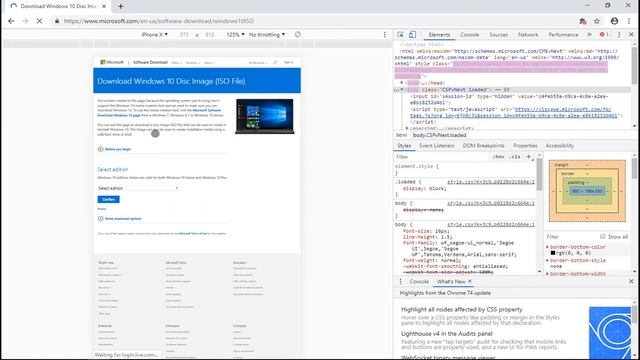Screen dimensions: 640x360
Task: Close the What's New drawer tab
Action: (470, 281)
